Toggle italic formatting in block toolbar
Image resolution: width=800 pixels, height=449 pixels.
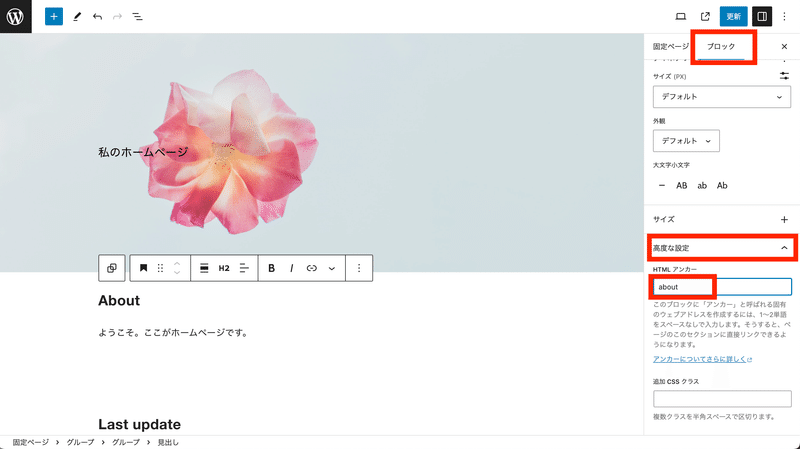click(x=291, y=268)
